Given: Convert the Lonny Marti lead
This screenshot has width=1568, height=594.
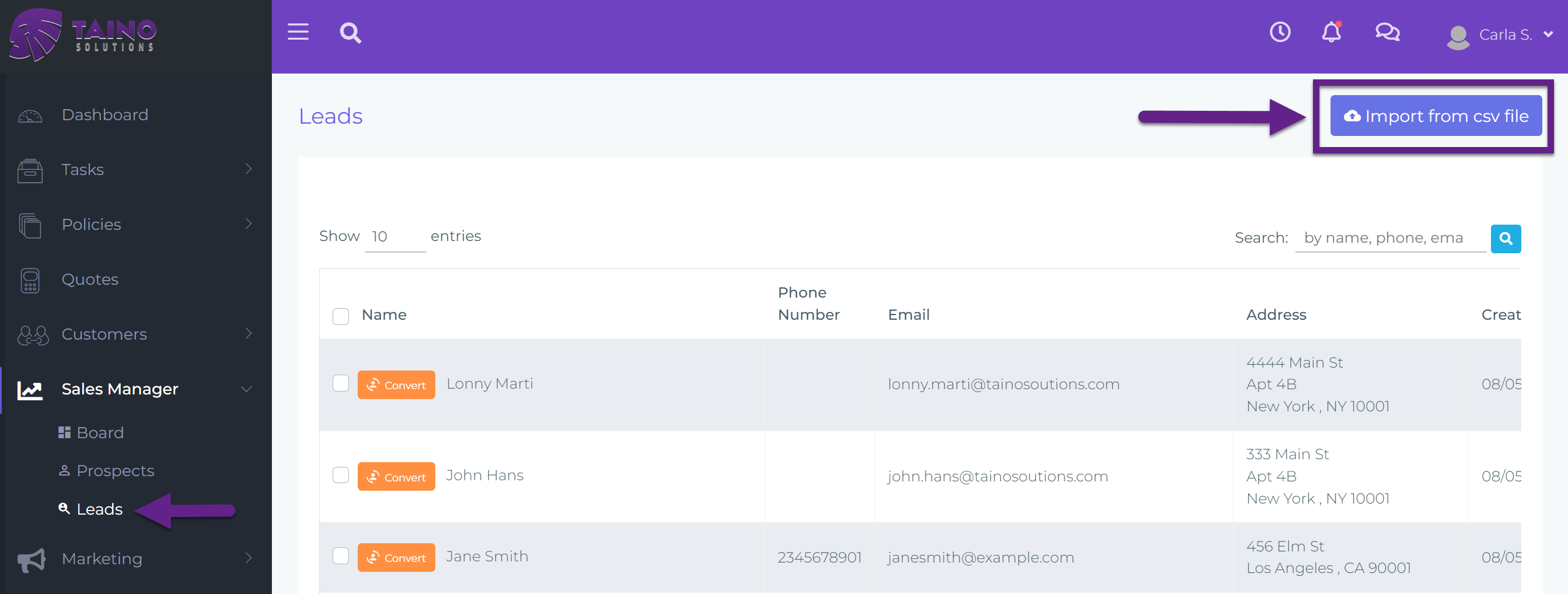Looking at the screenshot, I should pos(396,385).
